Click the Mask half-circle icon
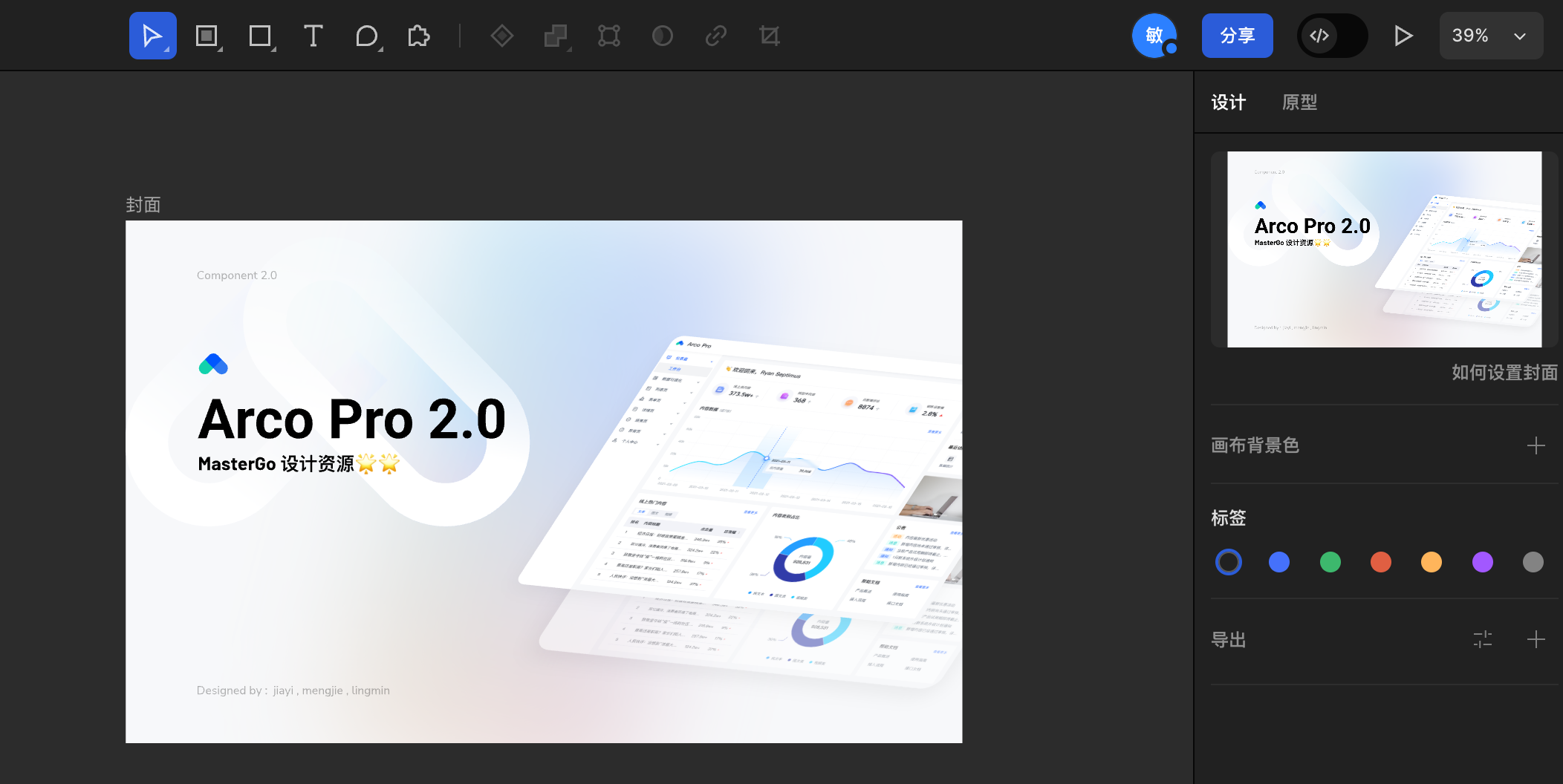This screenshot has width=1563, height=784. coord(663,36)
